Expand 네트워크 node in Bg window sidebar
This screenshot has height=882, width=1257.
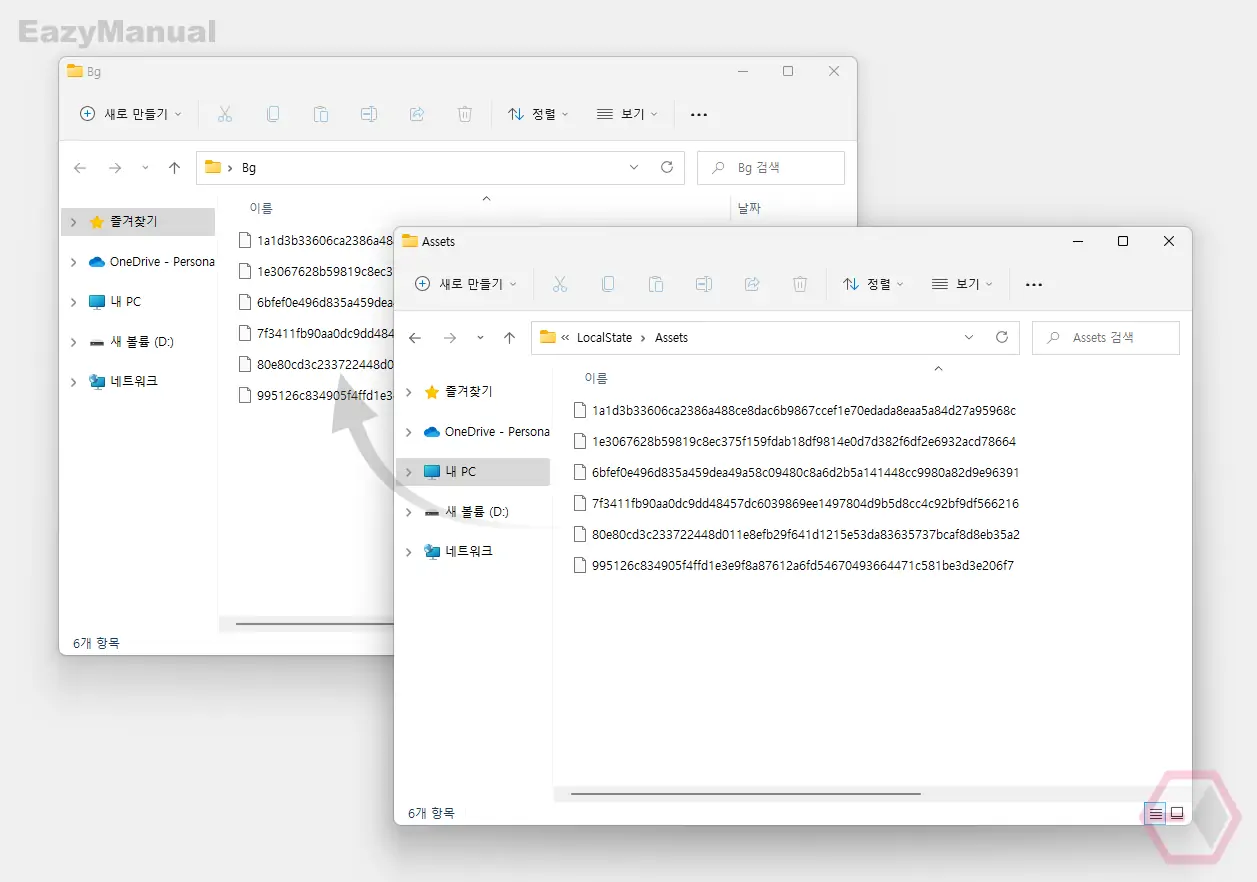(x=73, y=382)
